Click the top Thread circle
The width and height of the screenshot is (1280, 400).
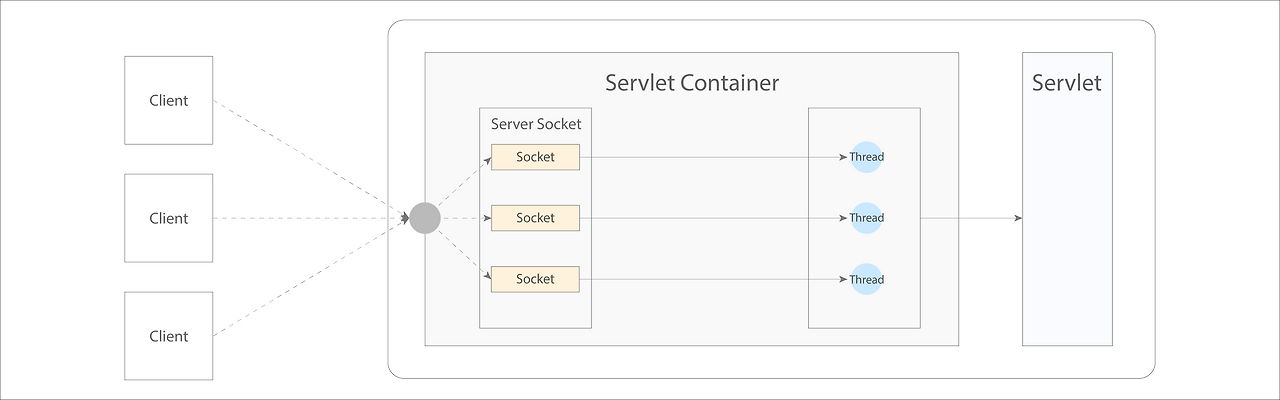tap(866, 157)
